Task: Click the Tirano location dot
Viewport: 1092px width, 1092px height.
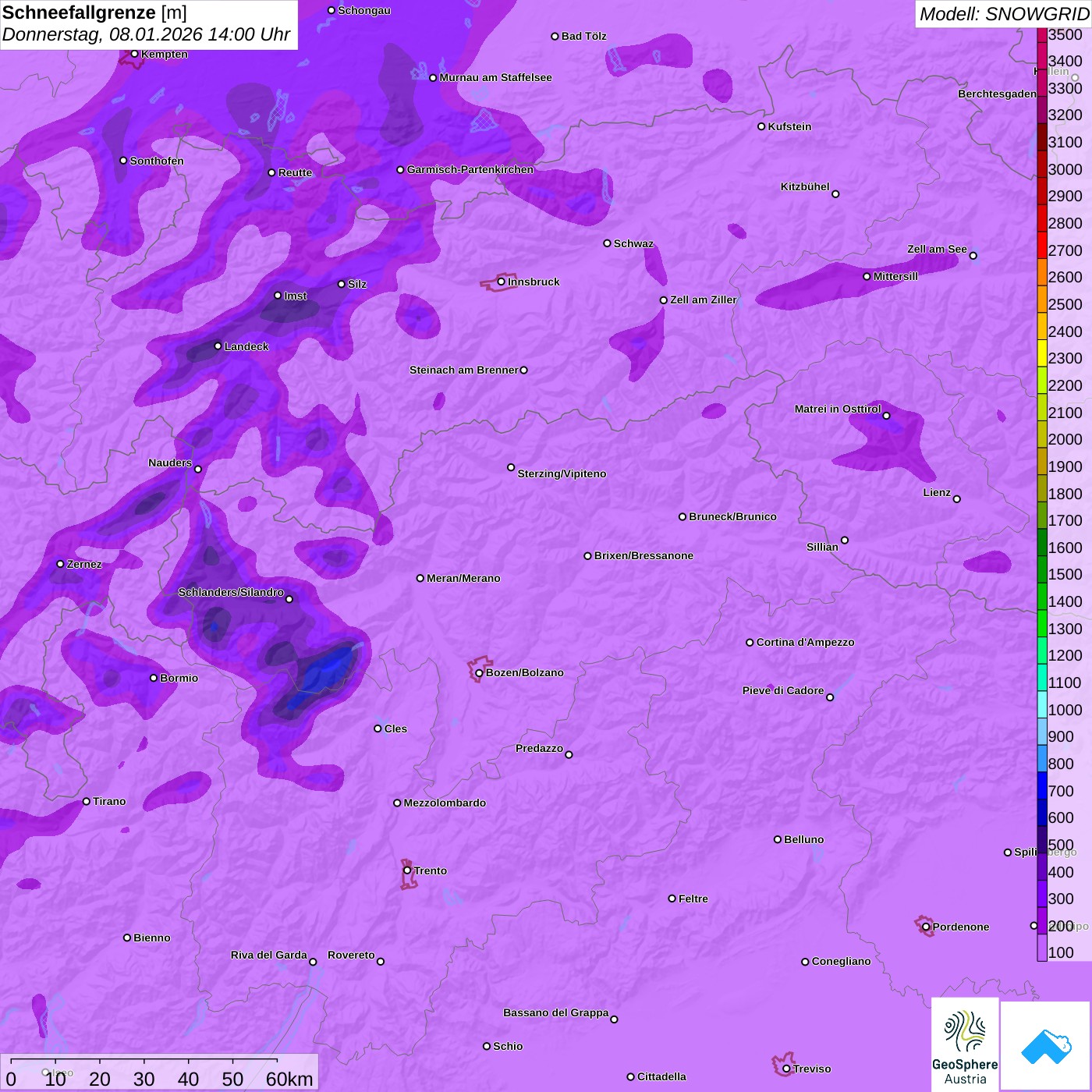Action: tap(87, 801)
